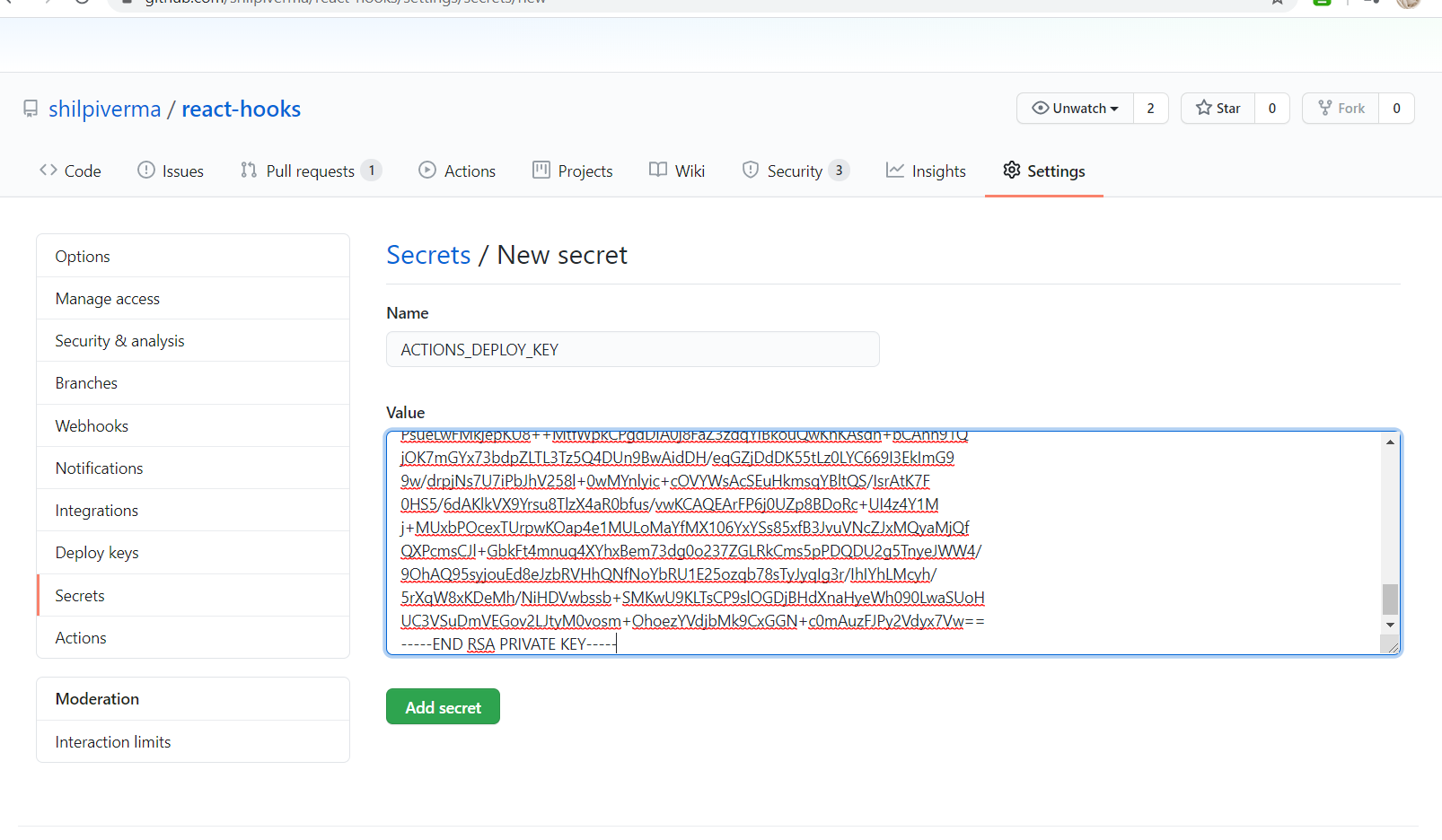The image size is (1442, 840).
Task: Click the Value scrollbar up arrow
Action: click(1390, 442)
